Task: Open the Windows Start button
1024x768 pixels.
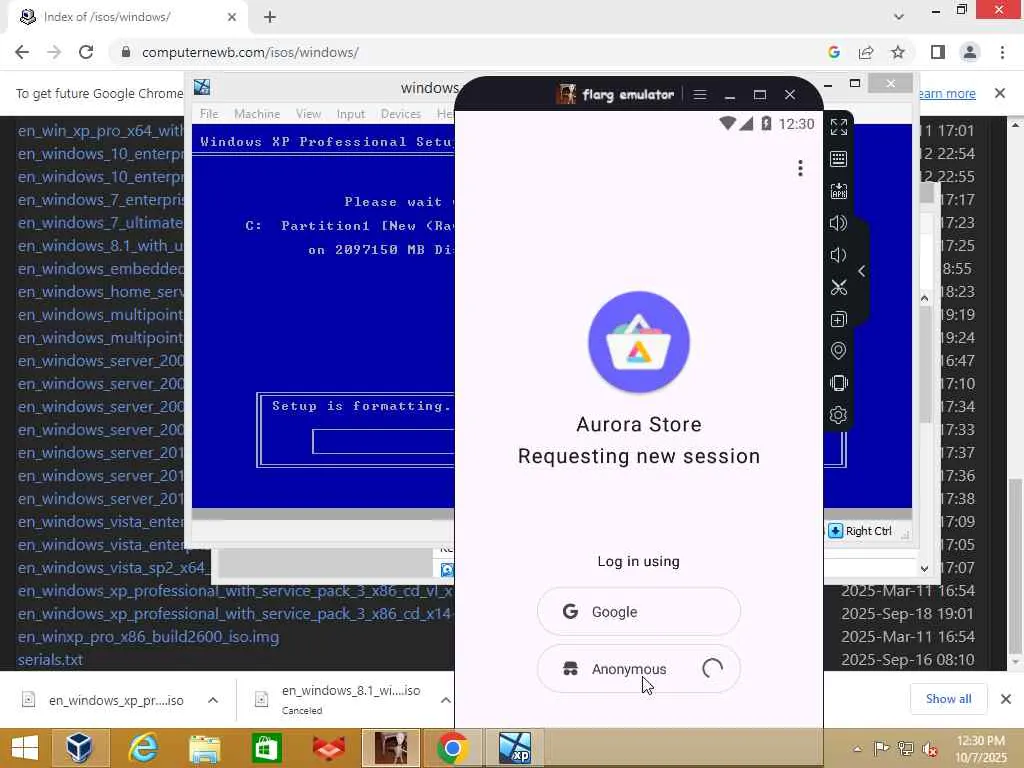Action: coord(25,748)
